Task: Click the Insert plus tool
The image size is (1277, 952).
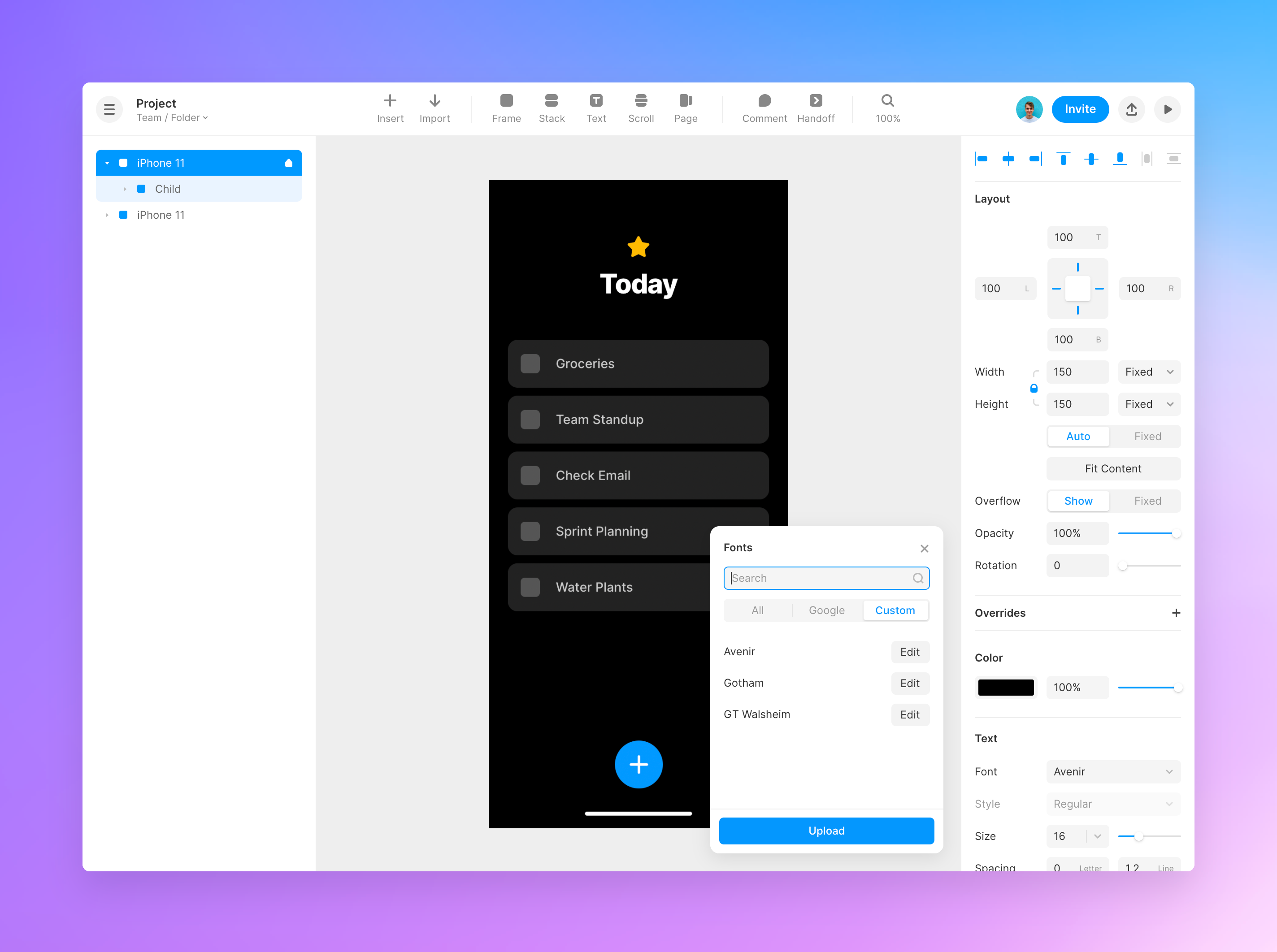Action: 390,109
